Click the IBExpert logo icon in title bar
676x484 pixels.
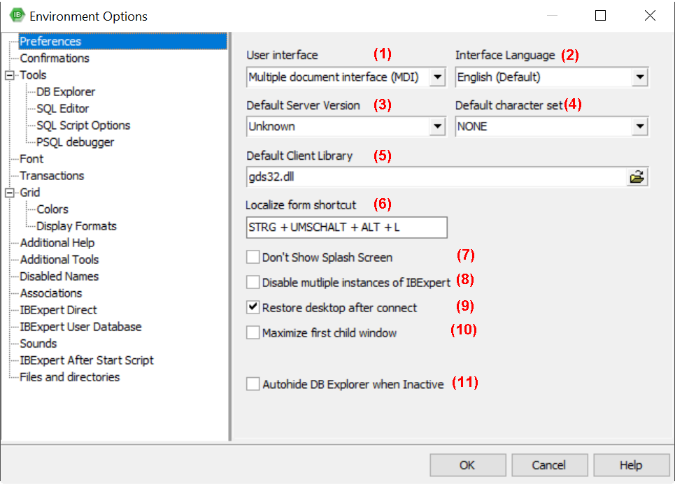tap(17, 16)
